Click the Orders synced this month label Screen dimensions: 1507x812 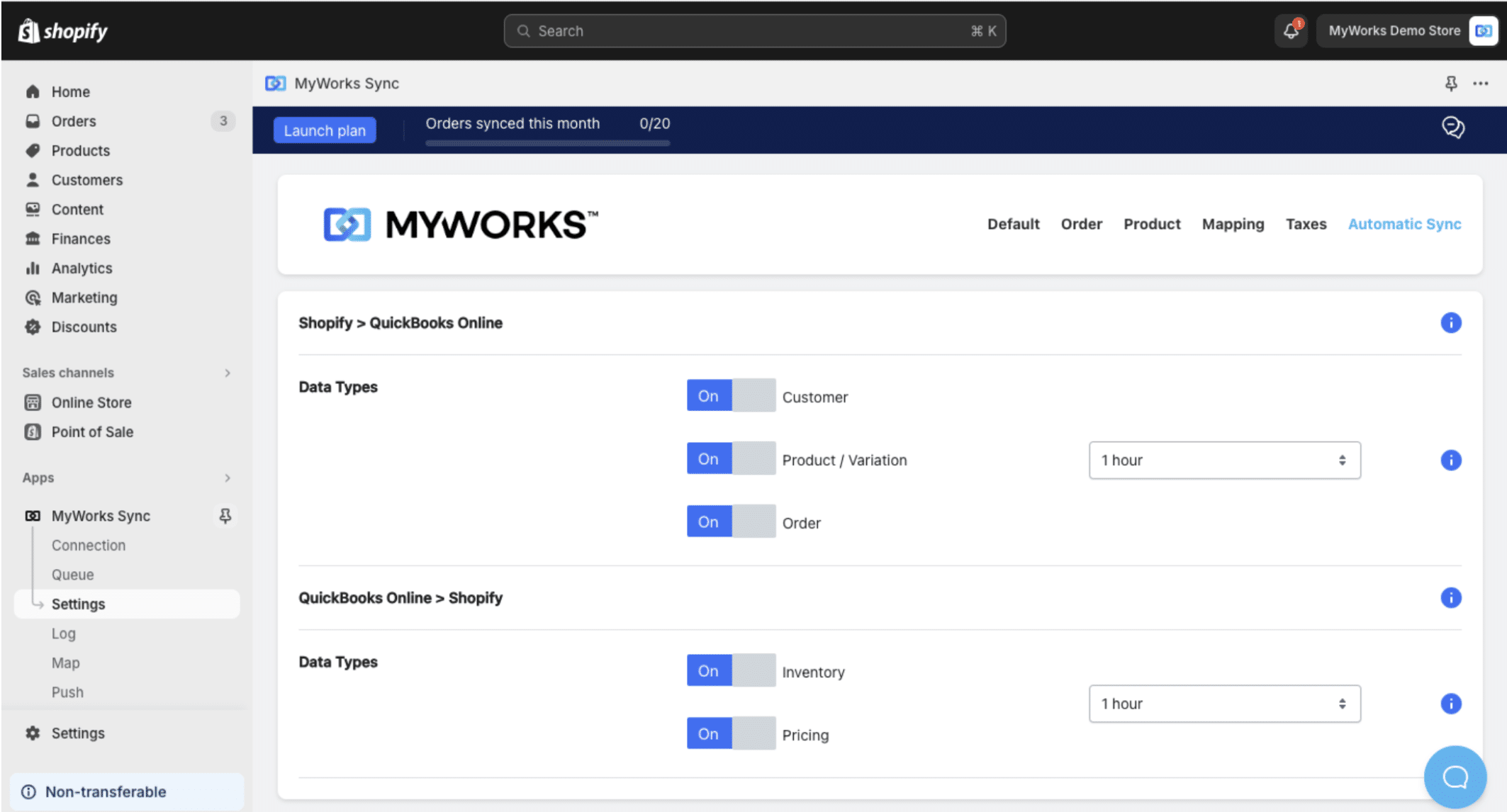512,123
